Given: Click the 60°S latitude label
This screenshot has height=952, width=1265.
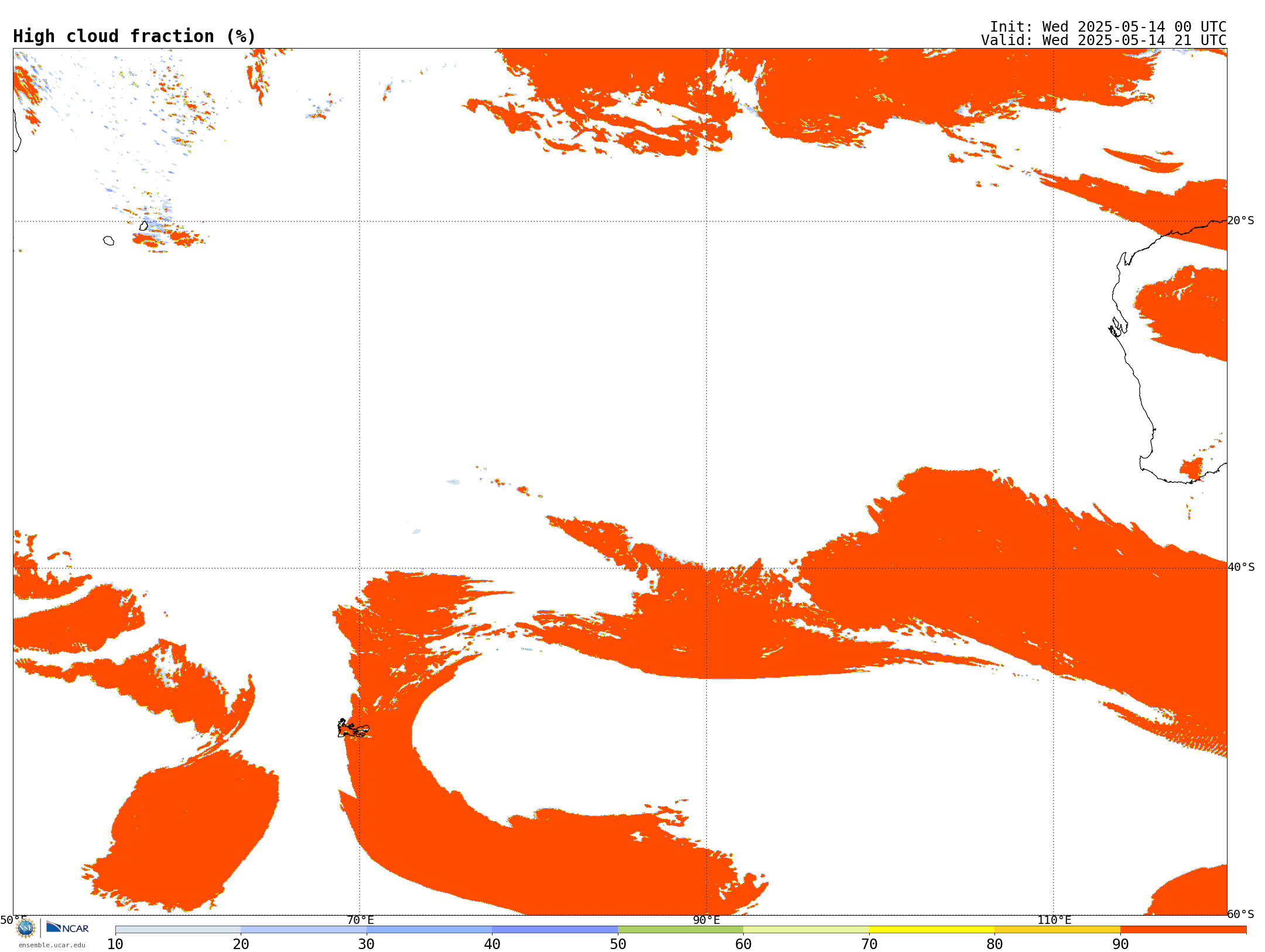Looking at the screenshot, I should [x=1241, y=914].
